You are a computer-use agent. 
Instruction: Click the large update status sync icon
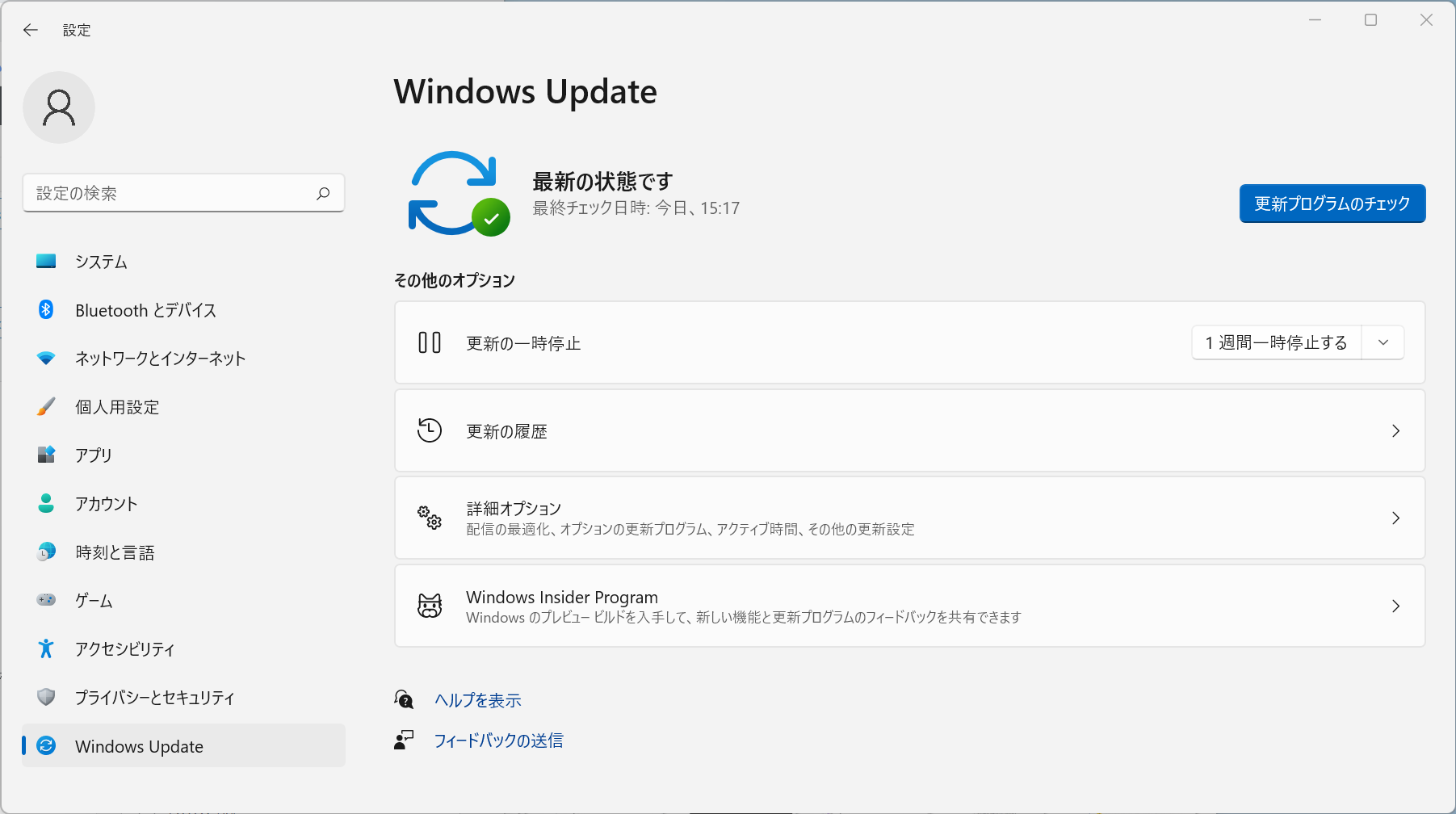pos(457,194)
